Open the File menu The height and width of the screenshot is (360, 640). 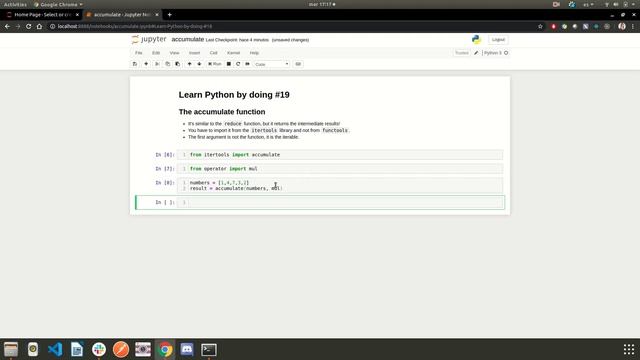[139, 53]
